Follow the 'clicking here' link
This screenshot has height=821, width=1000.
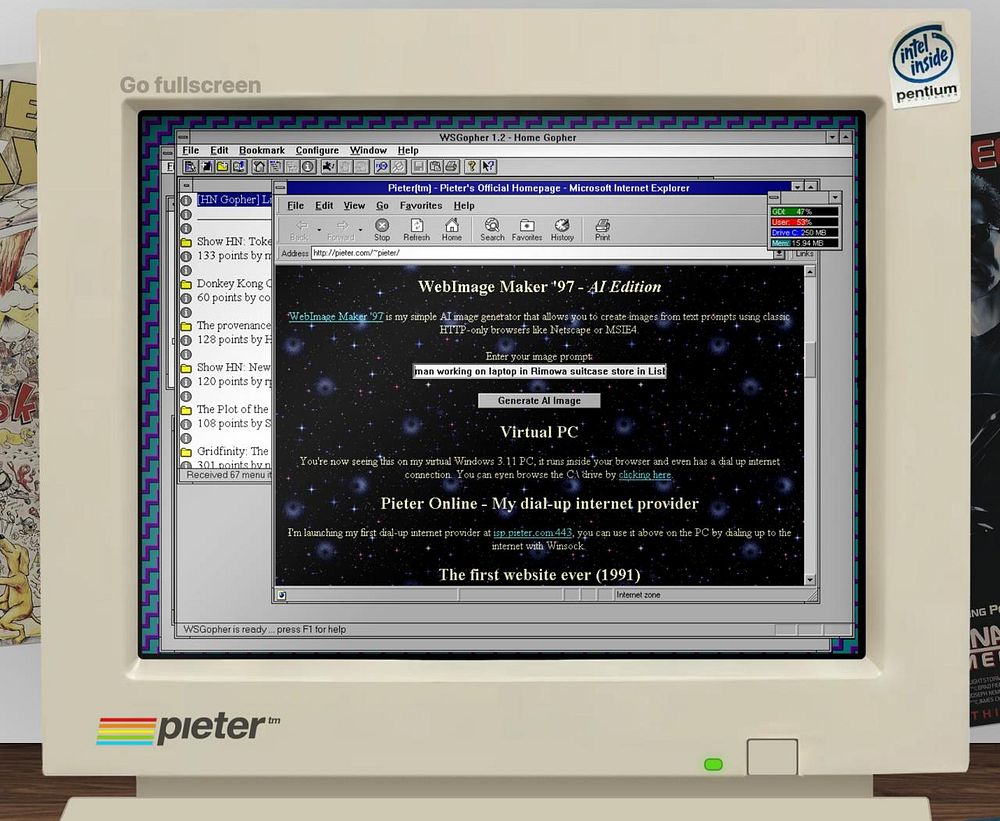tap(644, 475)
